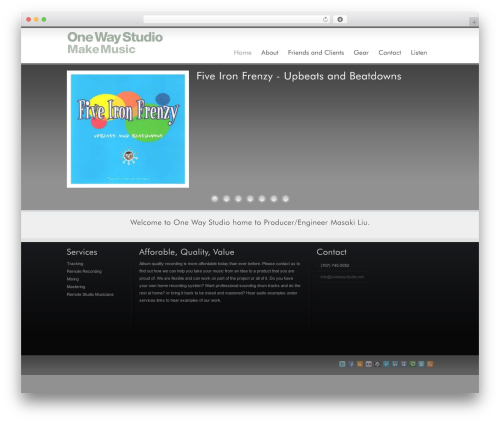Open the Mixing service link

(73, 279)
